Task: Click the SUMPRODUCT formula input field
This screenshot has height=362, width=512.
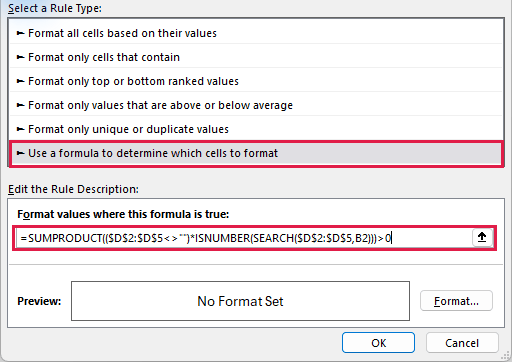Action: pos(244,238)
